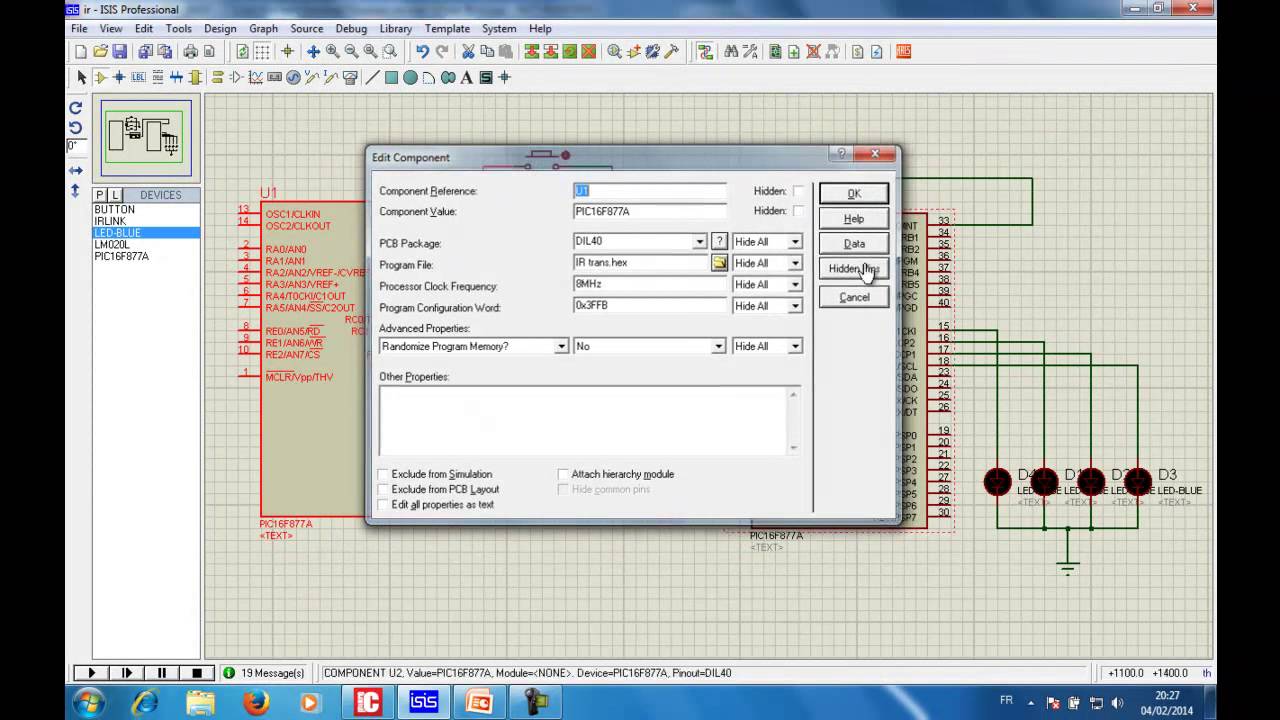This screenshot has height=720, width=1280.
Task: Open the Debug menu
Action: tap(351, 29)
